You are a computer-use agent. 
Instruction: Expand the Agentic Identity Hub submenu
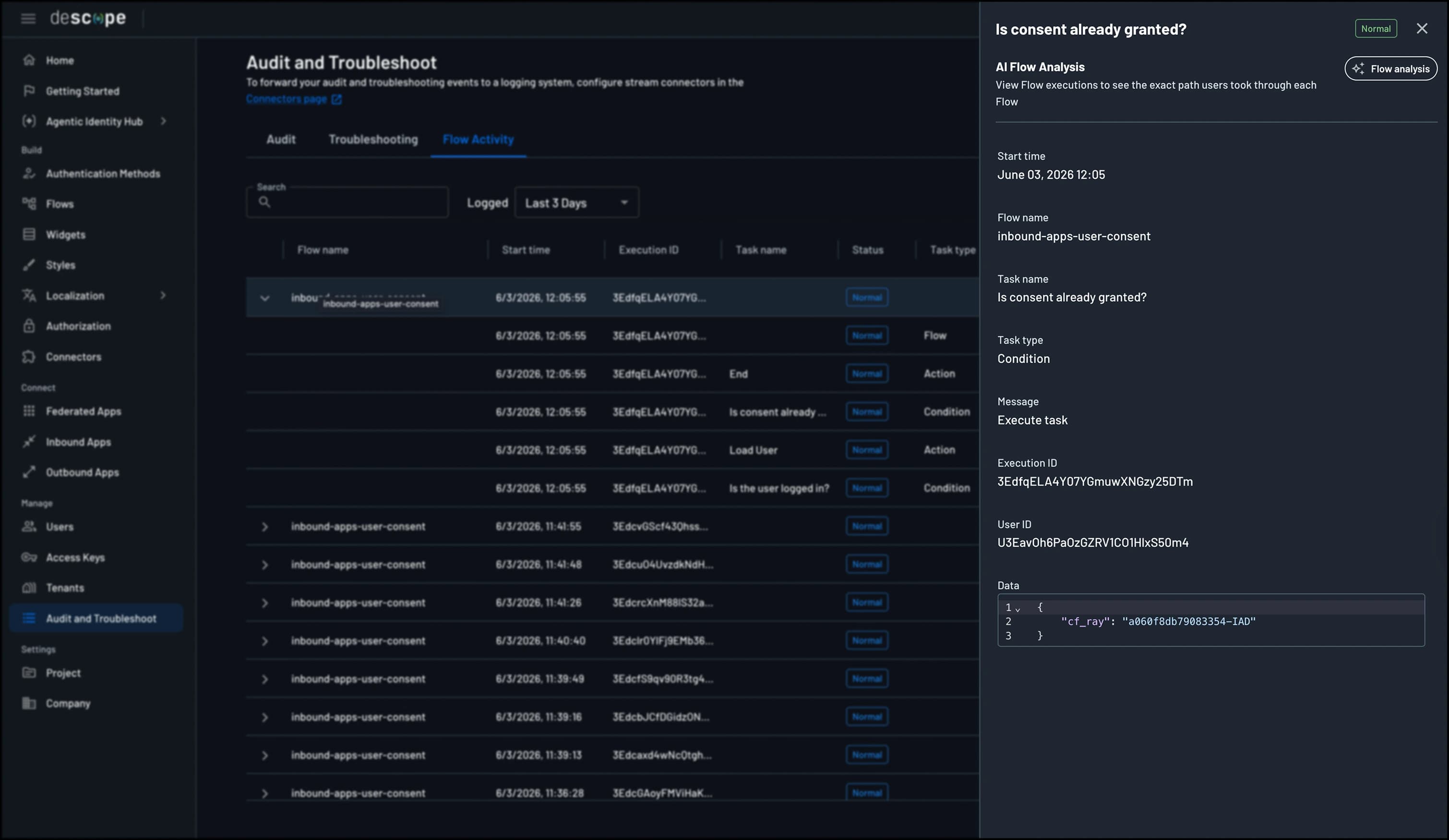163,121
